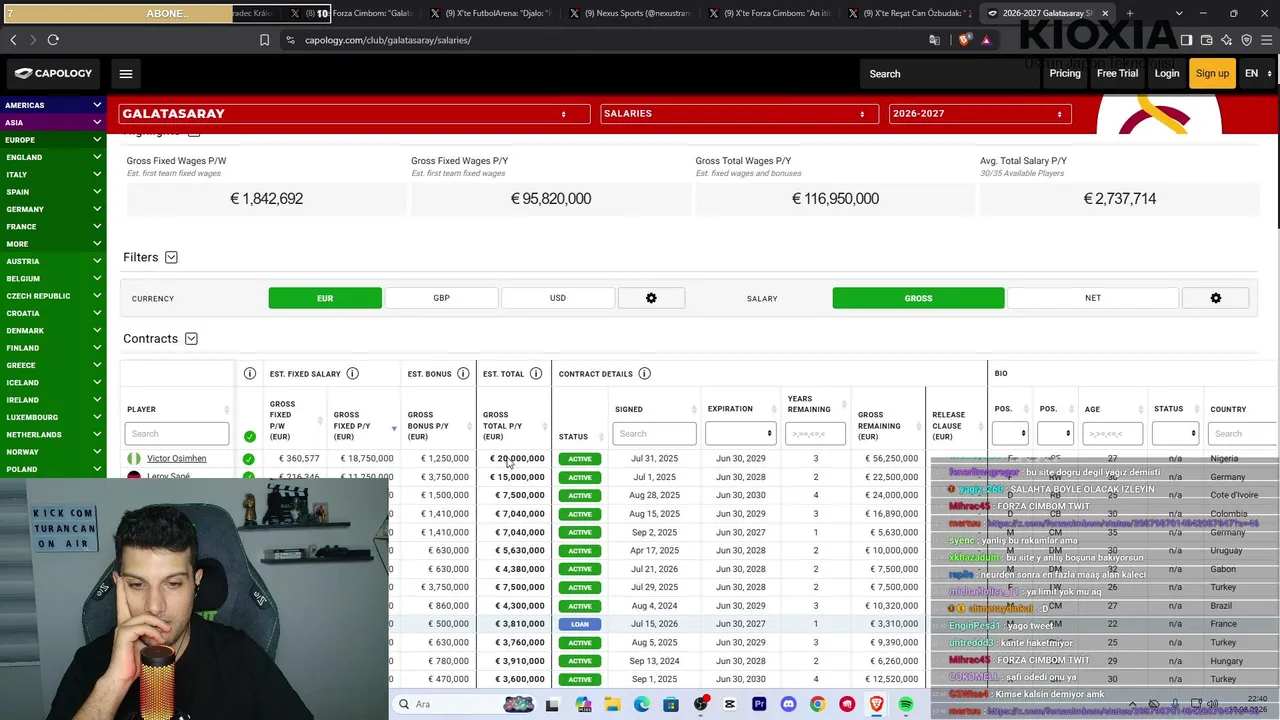Image resolution: width=1280 pixels, height=720 pixels.
Task: Click the yellow Sign up button
Action: click(1212, 73)
